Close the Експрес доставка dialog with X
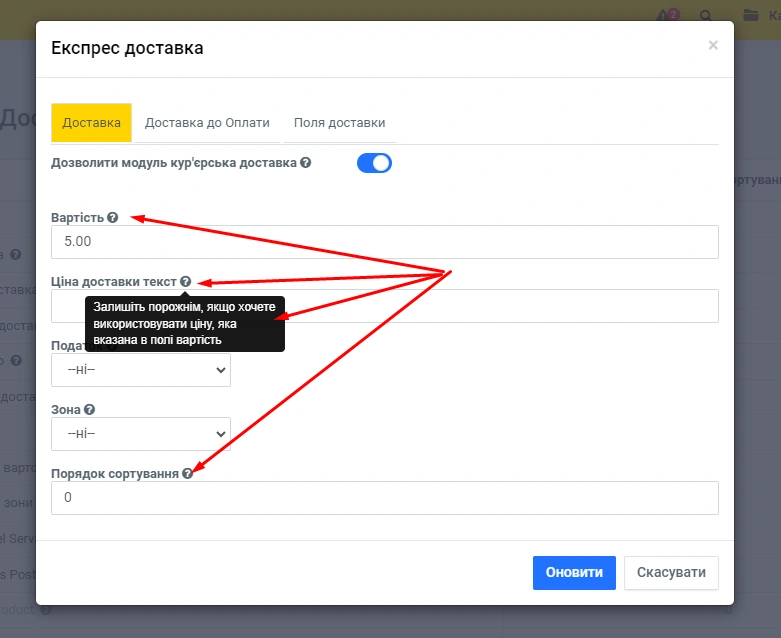The height and width of the screenshot is (638, 781). click(713, 45)
